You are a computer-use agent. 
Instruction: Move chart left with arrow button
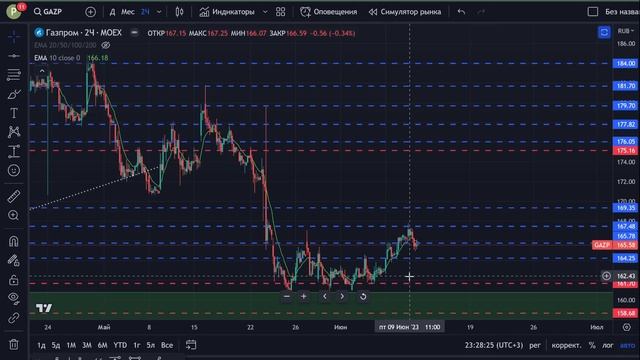point(325,296)
